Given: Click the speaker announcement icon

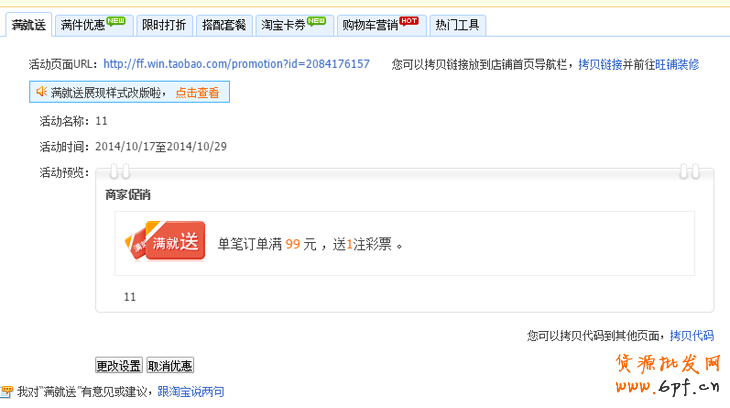Looking at the screenshot, I should click(42, 92).
